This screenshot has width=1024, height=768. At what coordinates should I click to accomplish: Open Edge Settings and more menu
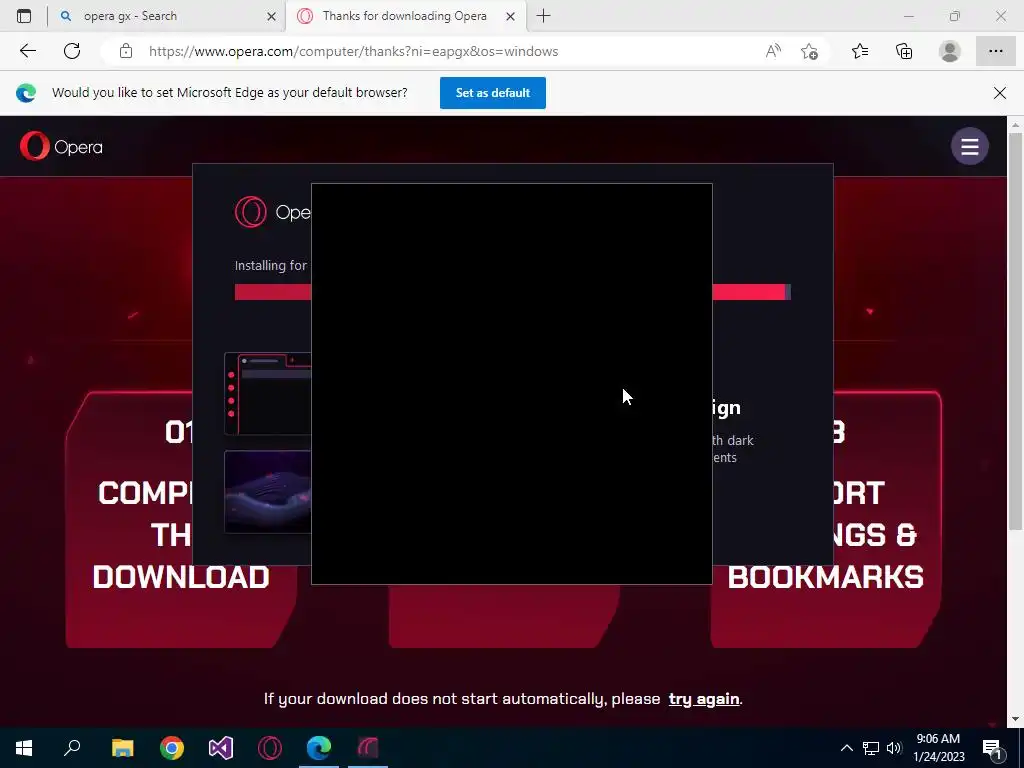click(x=995, y=51)
